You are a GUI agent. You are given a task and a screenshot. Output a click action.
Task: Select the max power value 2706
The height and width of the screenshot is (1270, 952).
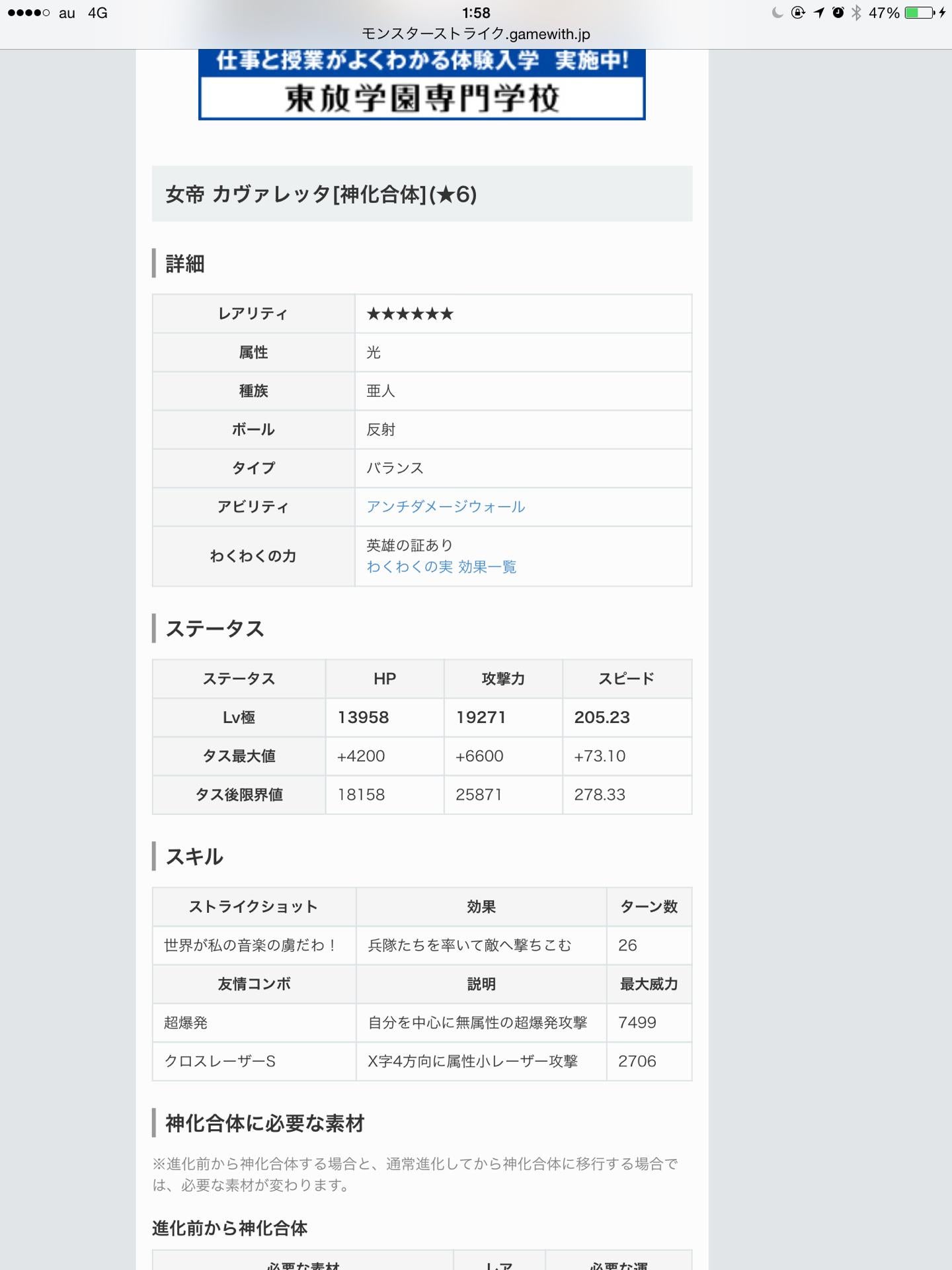click(637, 1061)
